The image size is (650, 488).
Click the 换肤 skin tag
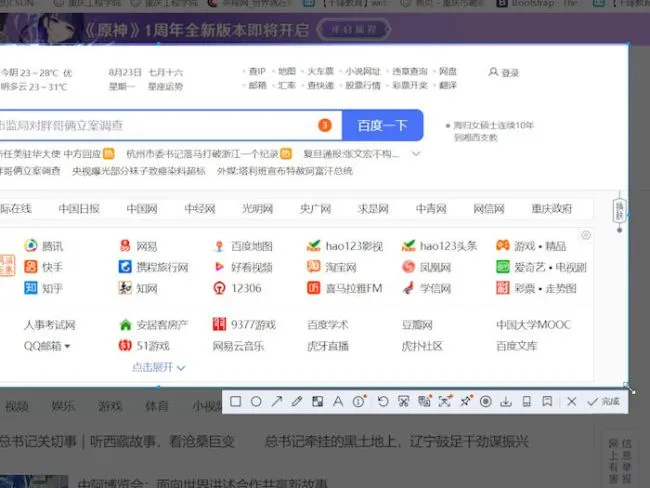pyautogui.click(x=620, y=211)
